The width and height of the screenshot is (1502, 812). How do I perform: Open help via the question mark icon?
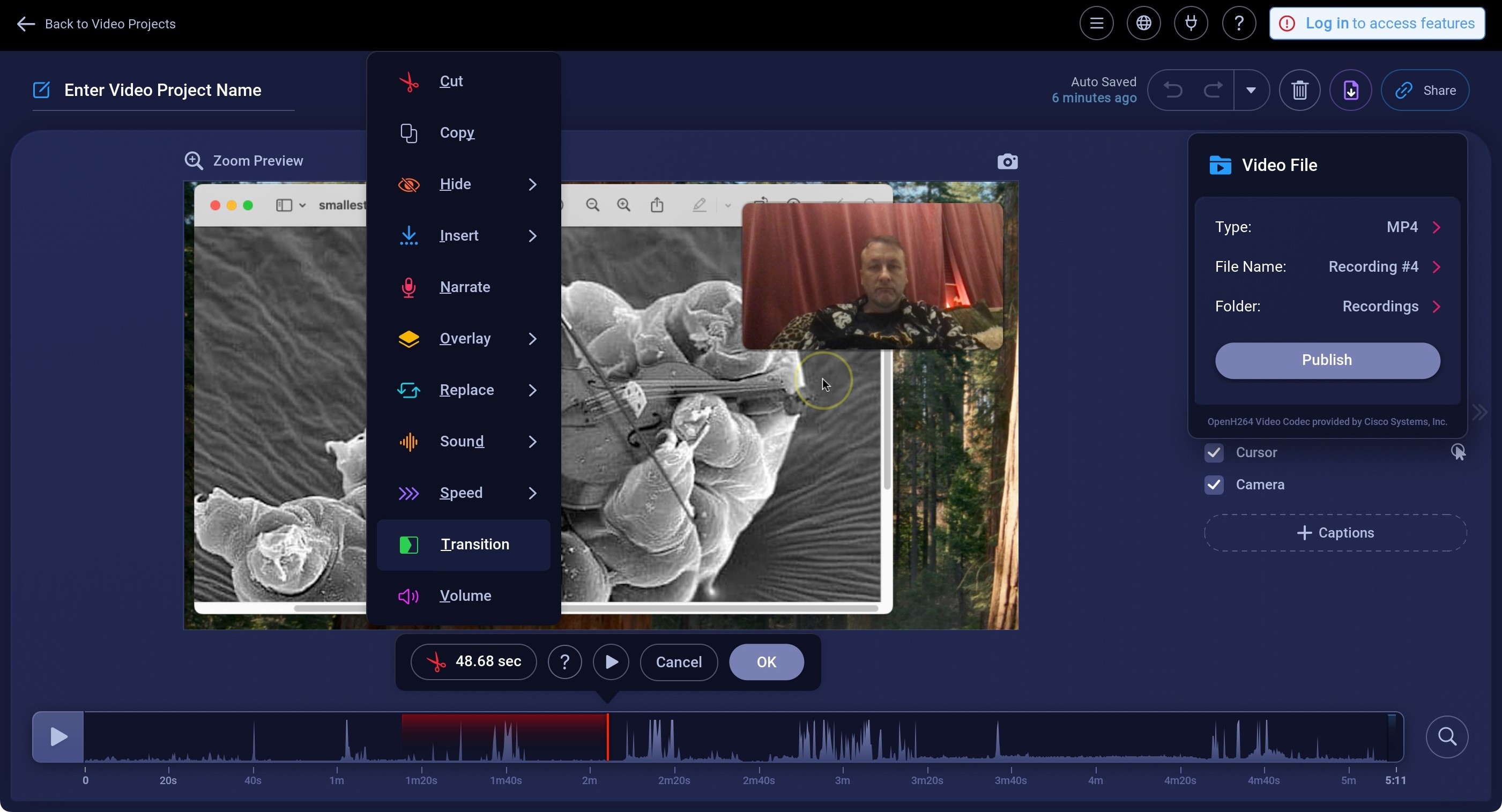pyautogui.click(x=1238, y=23)
